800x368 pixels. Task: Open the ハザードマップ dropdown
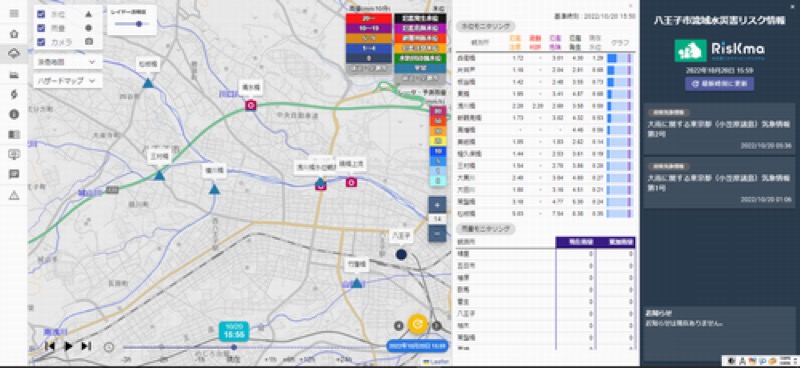(68, 81)
